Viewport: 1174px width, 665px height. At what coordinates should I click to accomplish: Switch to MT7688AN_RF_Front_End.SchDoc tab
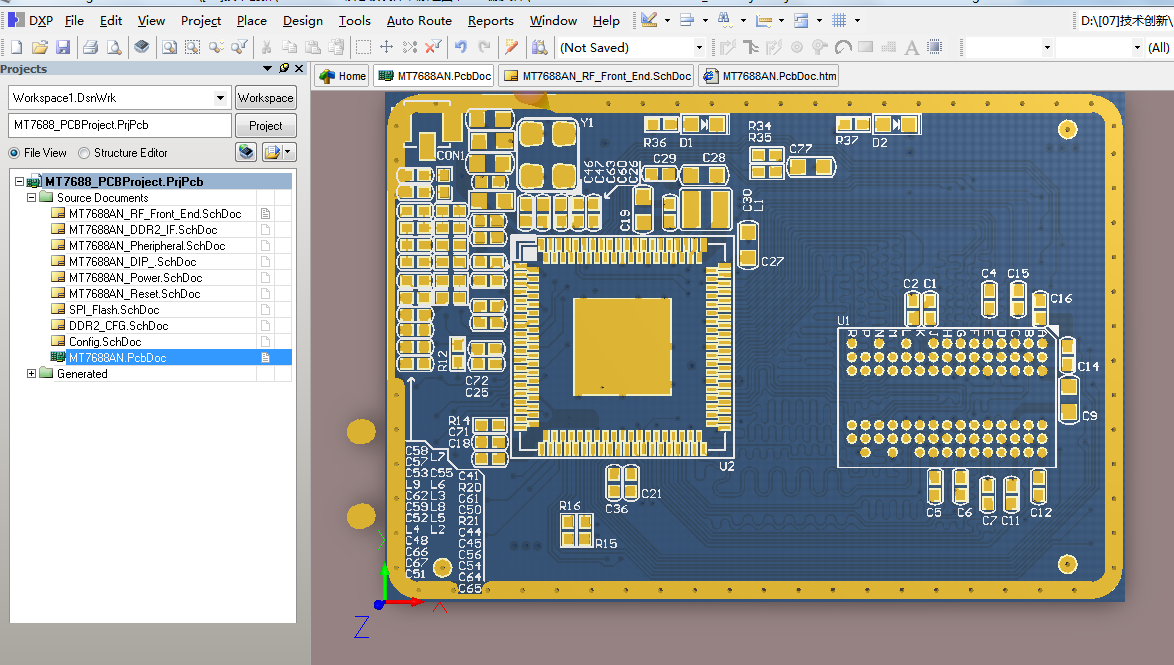(597, 76)
